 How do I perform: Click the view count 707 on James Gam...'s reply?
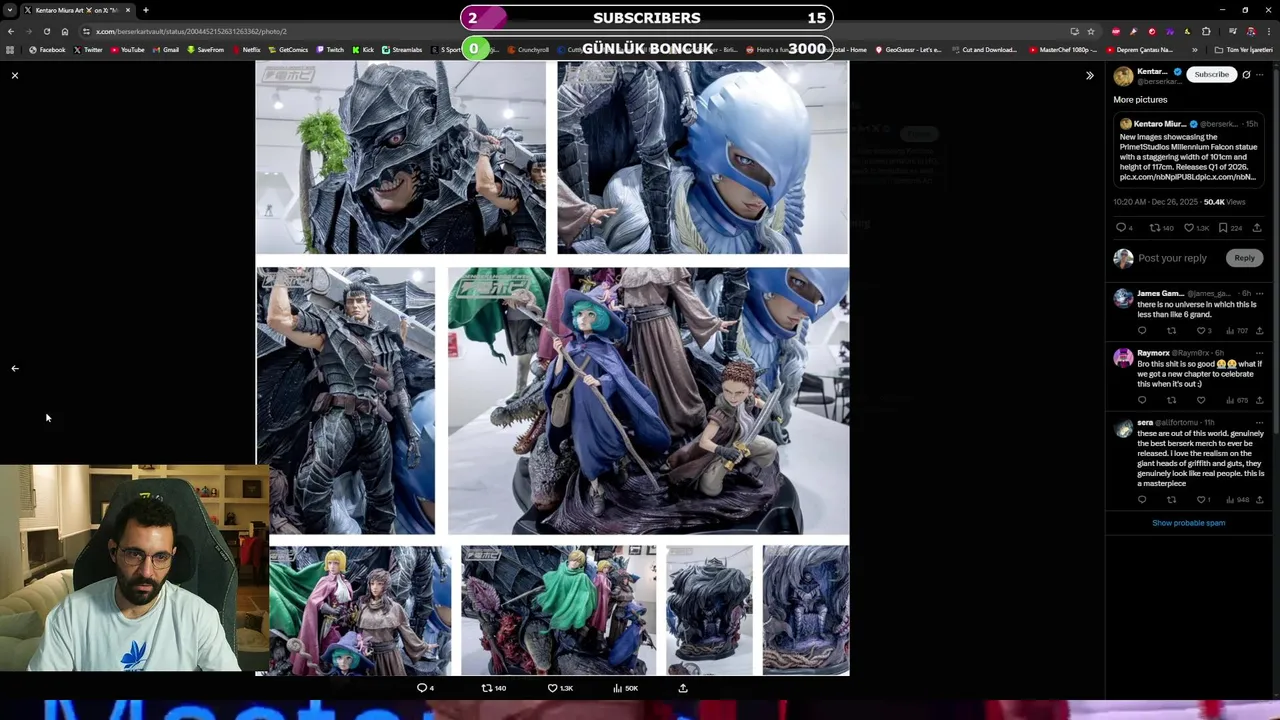point(1237,331)
